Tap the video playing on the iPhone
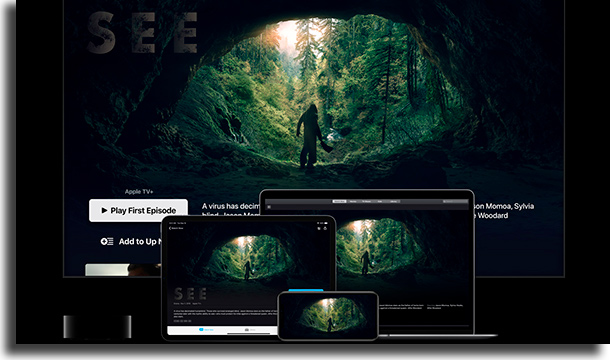 click(328, 316)
